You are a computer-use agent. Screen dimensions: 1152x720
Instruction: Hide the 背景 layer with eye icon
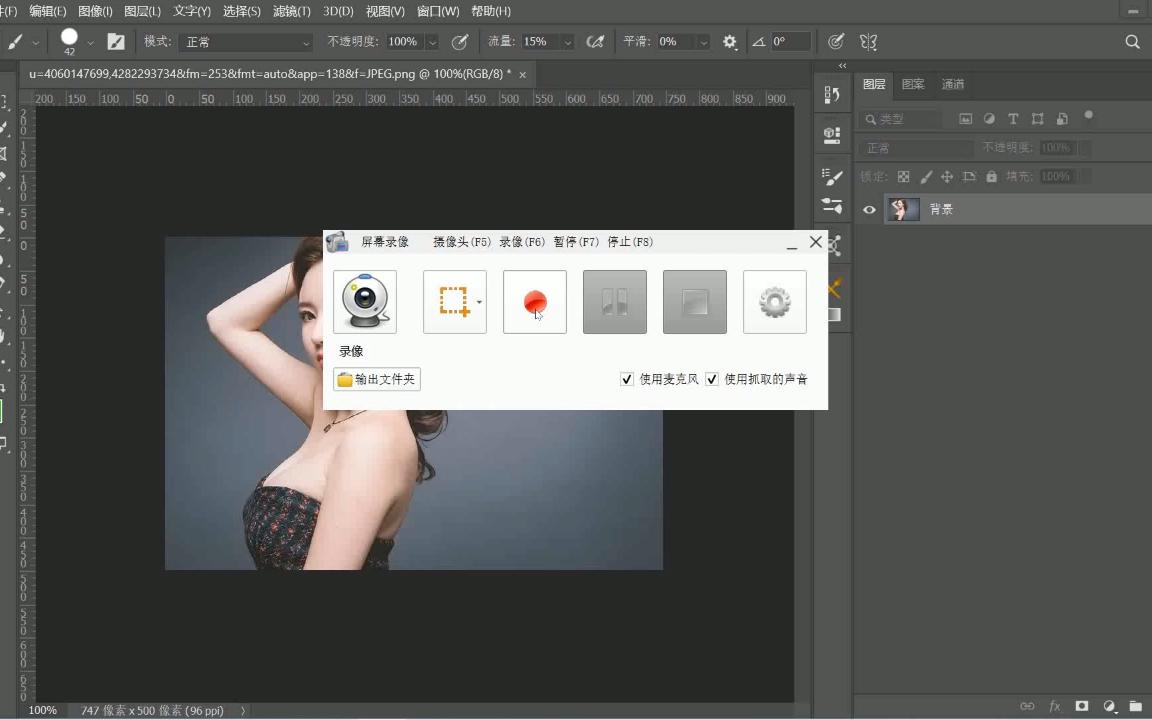pos(869,210)
